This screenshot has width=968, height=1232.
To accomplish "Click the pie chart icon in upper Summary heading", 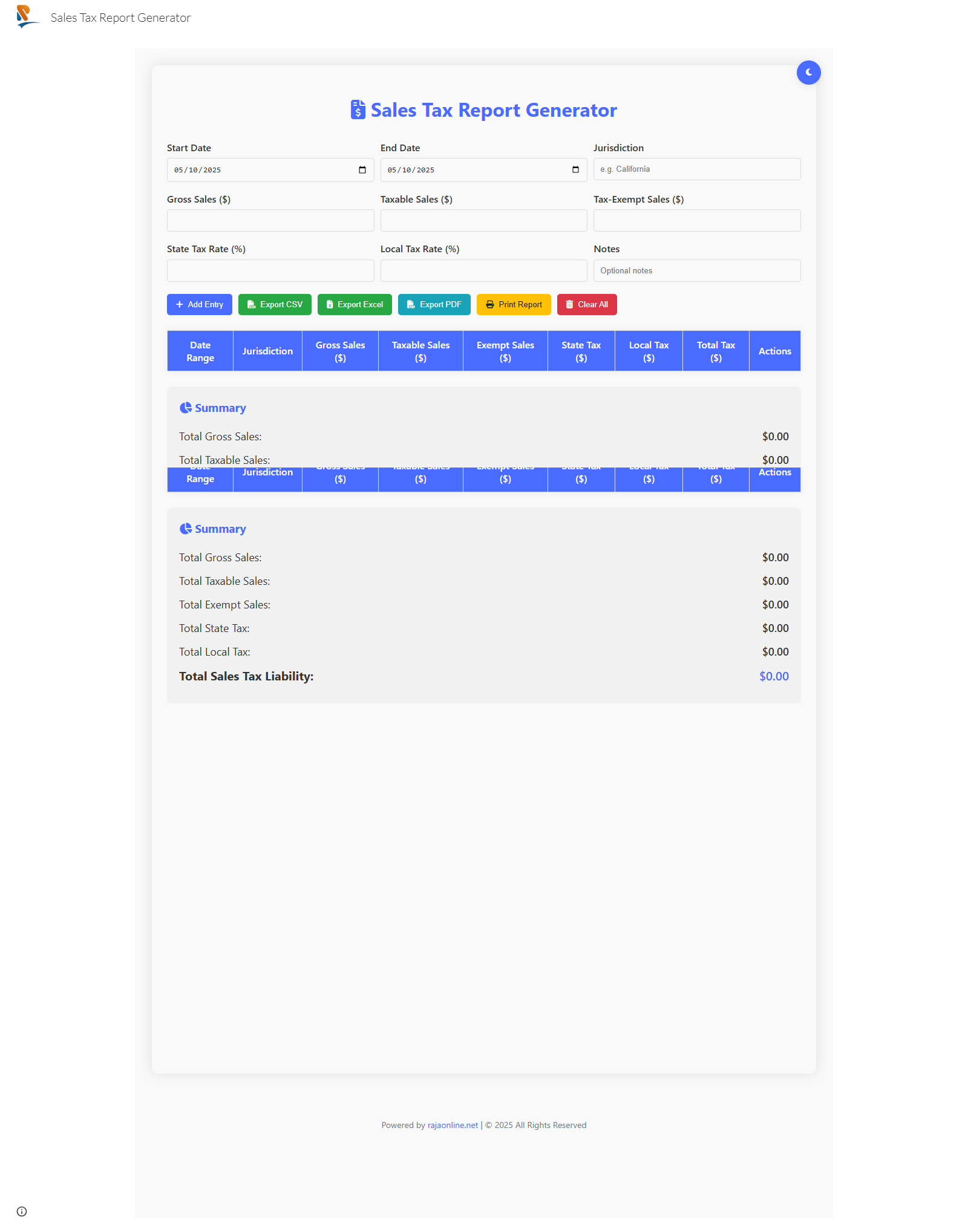I will tap(186, 408).
